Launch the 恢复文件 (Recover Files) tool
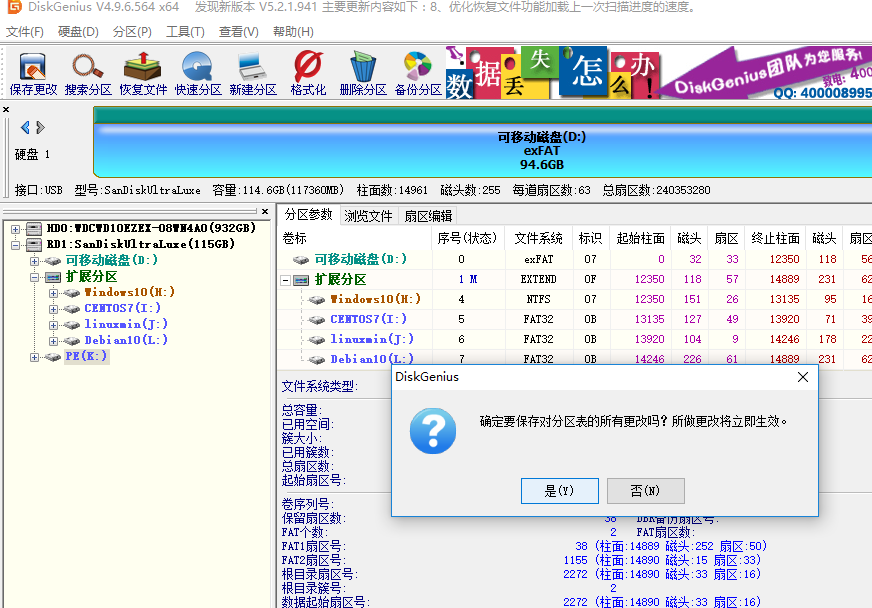This screenshot has height=608, width=872. pos(143,73)
